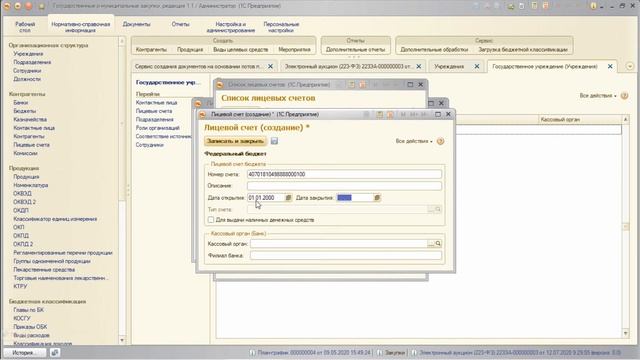The image size is (640, 360).
Task: Click the yellow info icon at top right
Action: [x=593, y=6]
